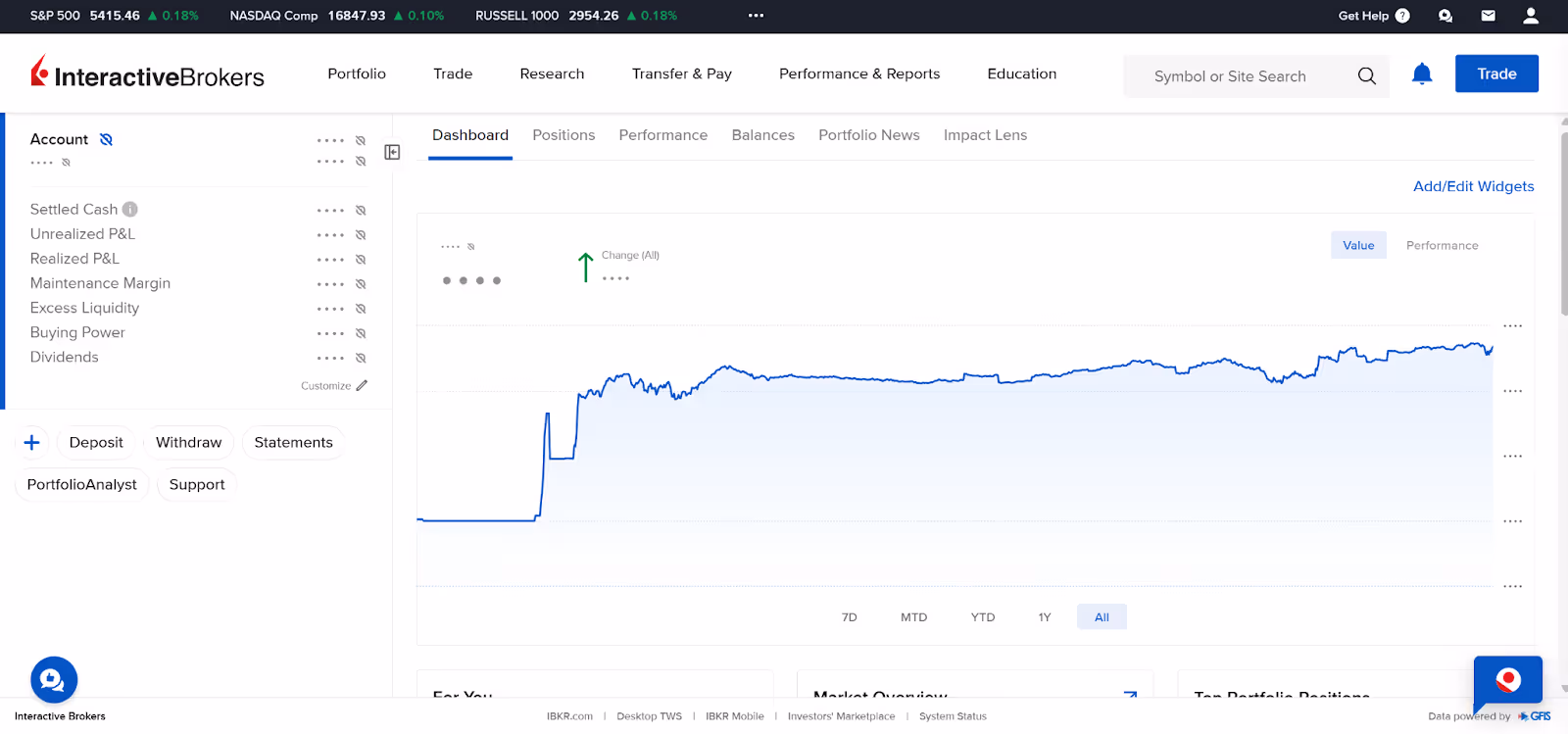Set chart range to 1Y

(1045, 617)
